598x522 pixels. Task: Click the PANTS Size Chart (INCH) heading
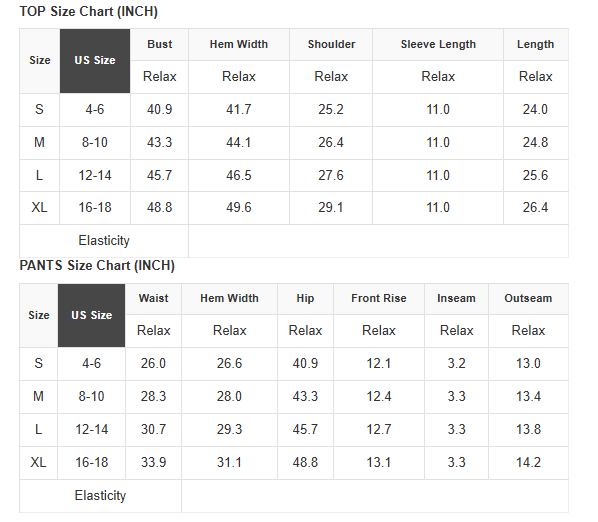click(x=97, y=266)
